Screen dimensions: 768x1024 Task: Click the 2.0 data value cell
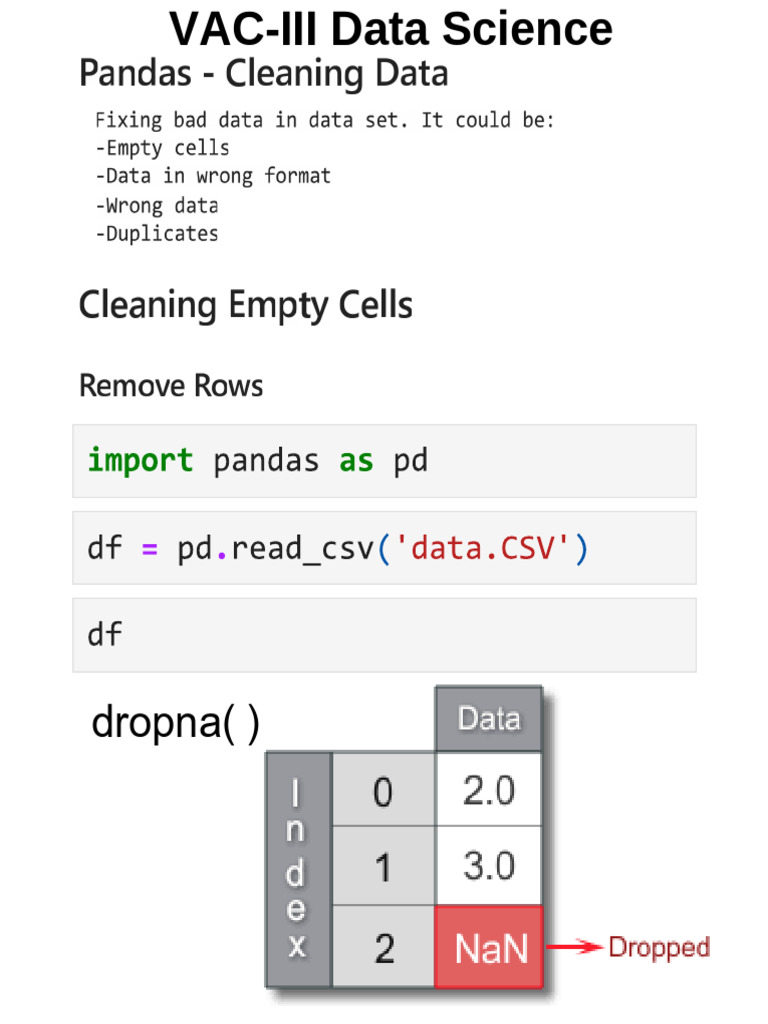click(489, 791)
